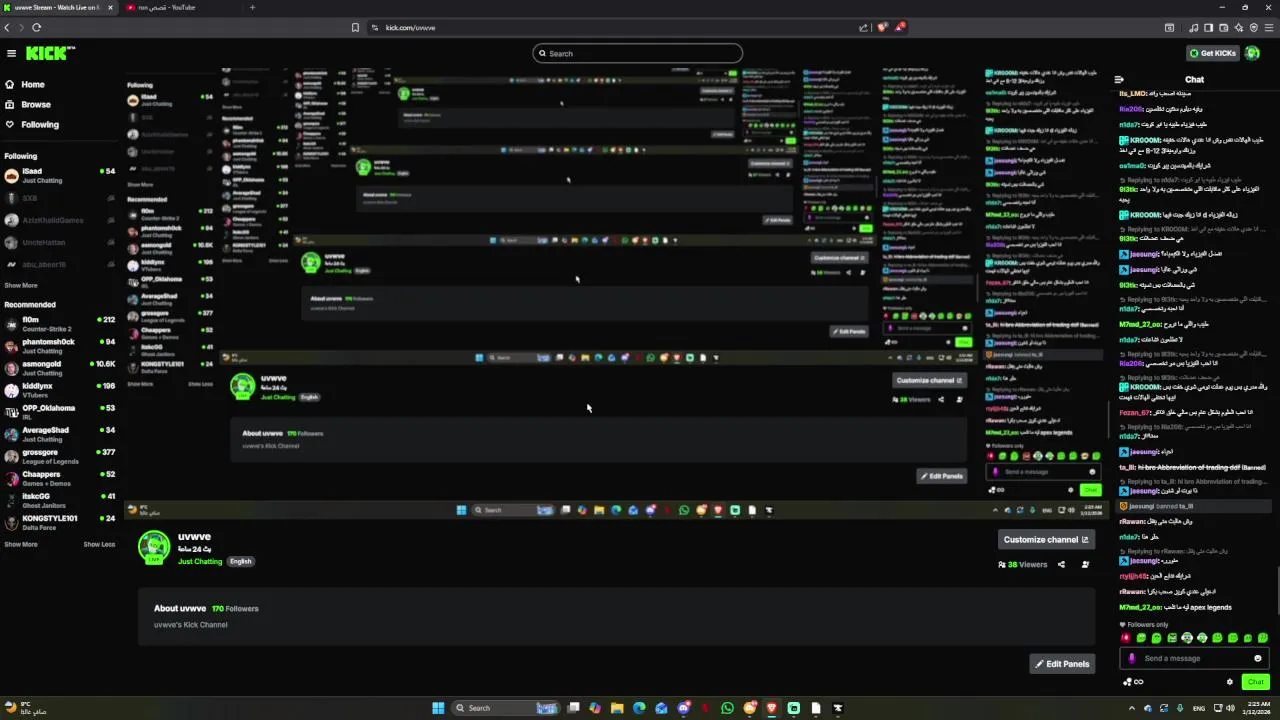The image size is (1280, 720).
Task: Open recommended channel AverageShad
Action: coord(60,434)
